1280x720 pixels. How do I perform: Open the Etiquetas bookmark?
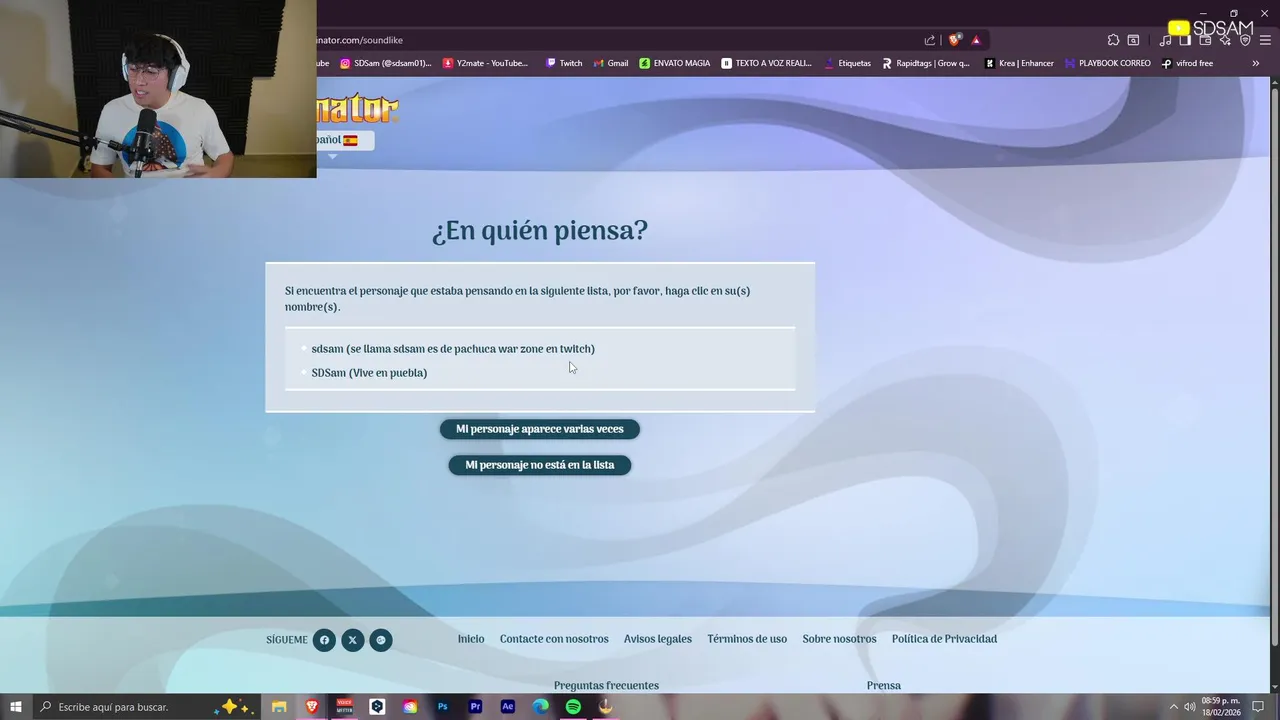pos(847,63)
